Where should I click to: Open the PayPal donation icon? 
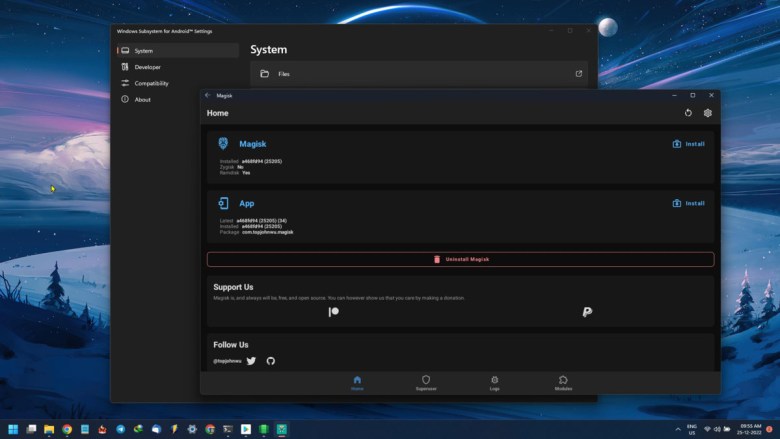coord(587,312)
